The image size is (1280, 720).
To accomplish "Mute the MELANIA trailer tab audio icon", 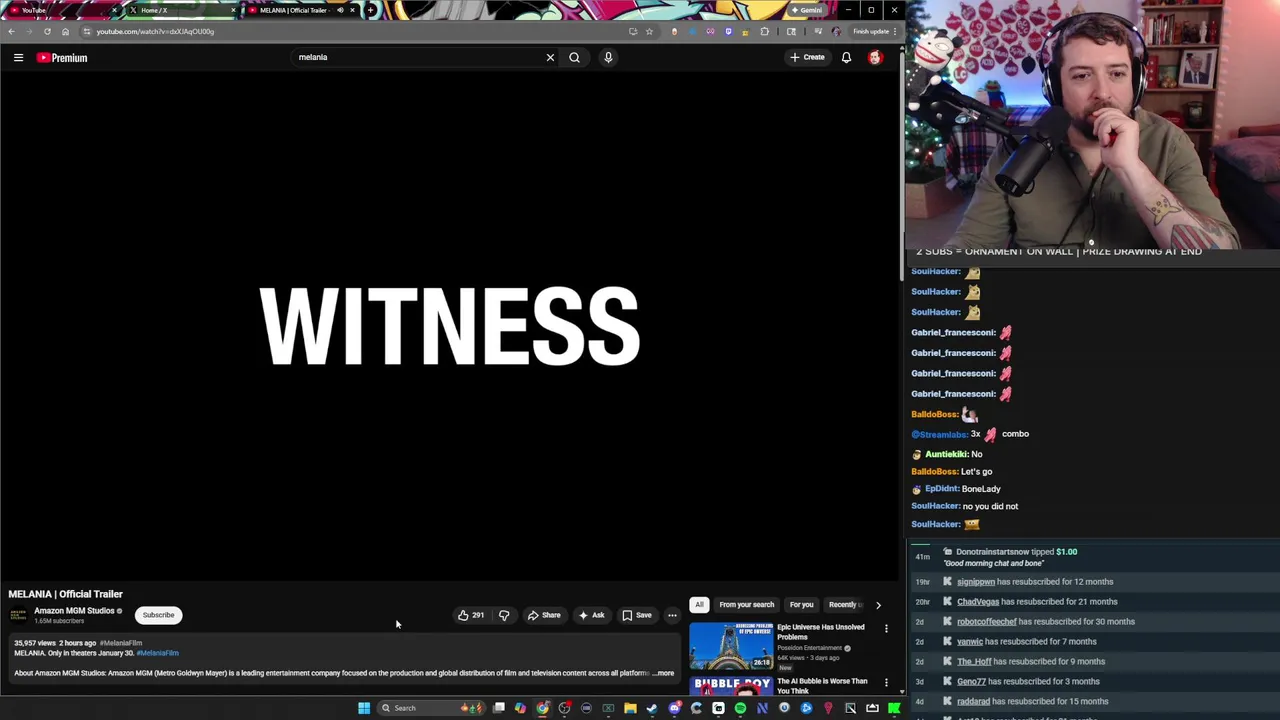I will click(339, 10).
